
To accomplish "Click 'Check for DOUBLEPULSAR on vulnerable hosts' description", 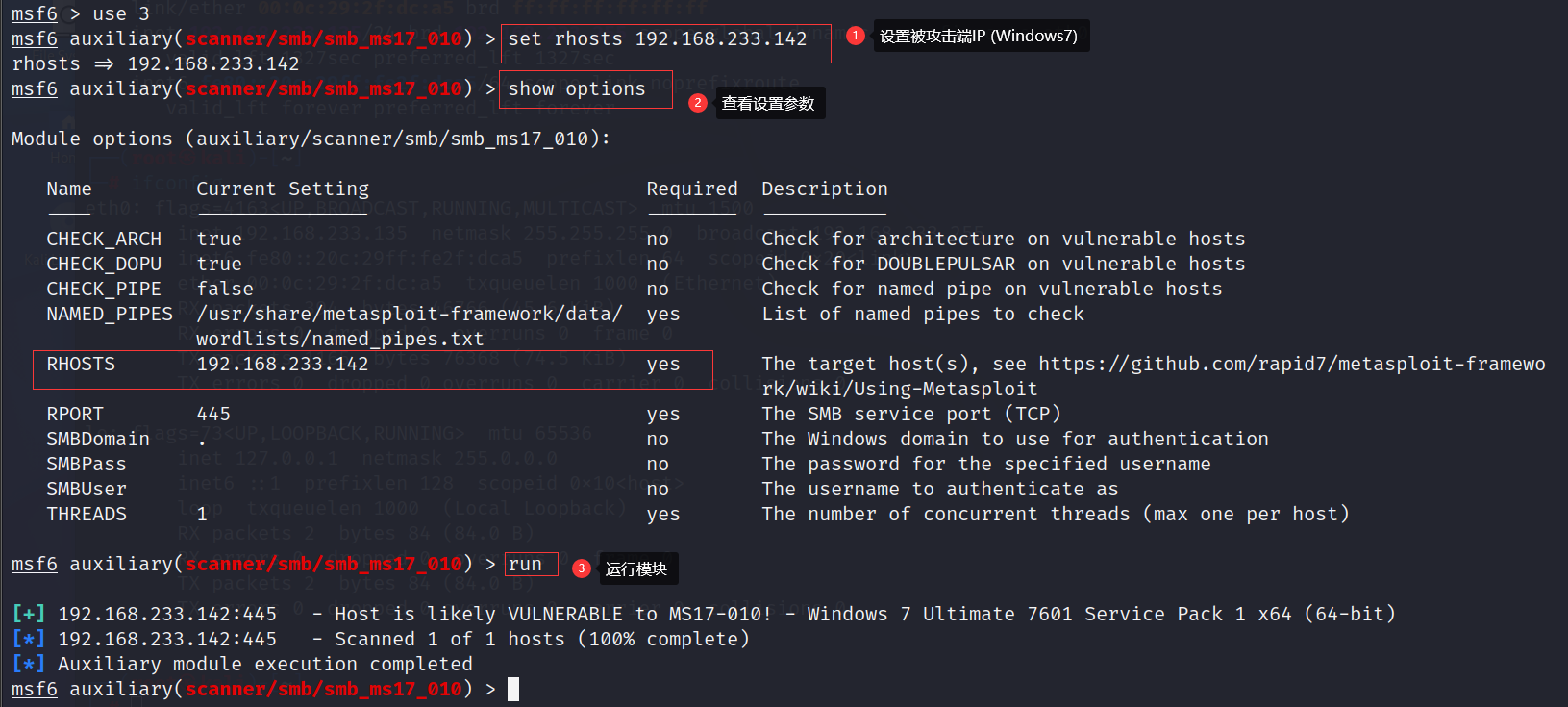I will pos(1004,265).
